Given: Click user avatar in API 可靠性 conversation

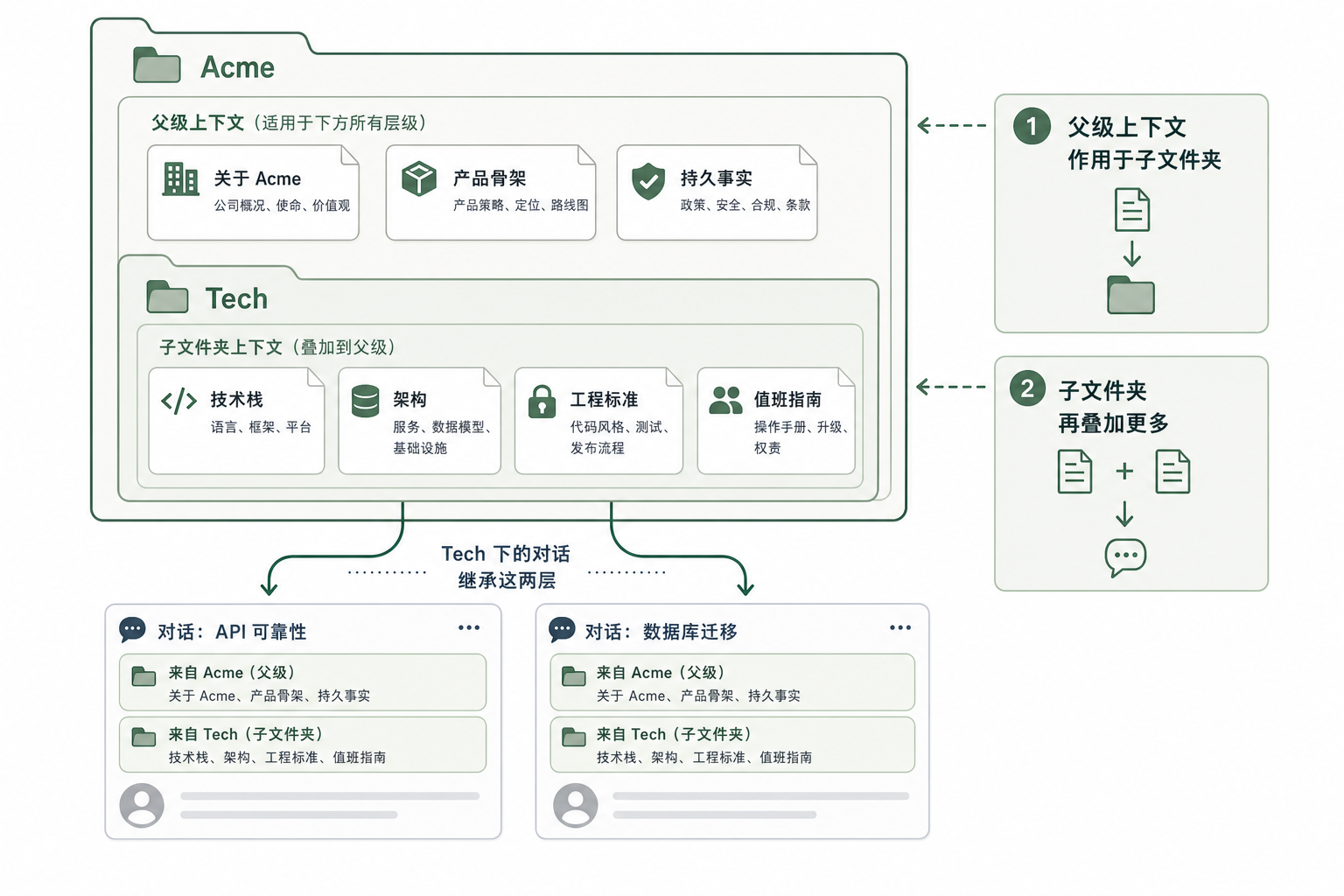Looking at the screenshot, I should (x=142, y=805).
